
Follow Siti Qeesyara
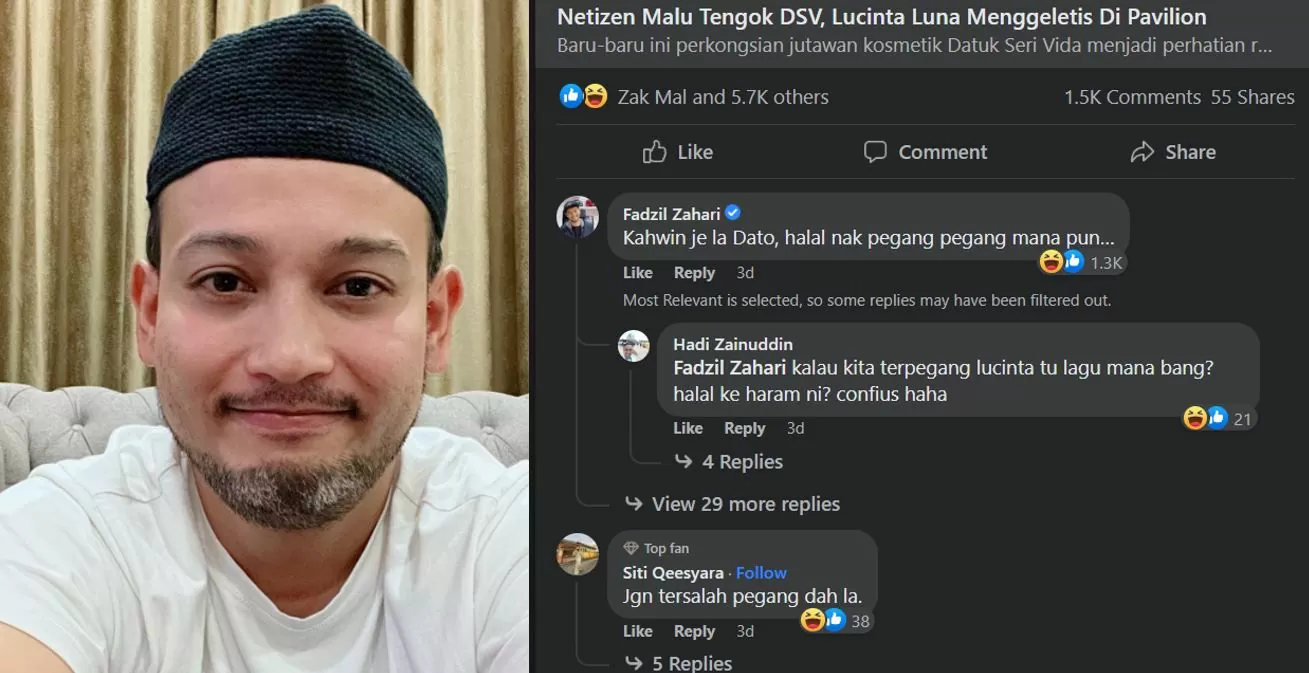pos(761,573)
